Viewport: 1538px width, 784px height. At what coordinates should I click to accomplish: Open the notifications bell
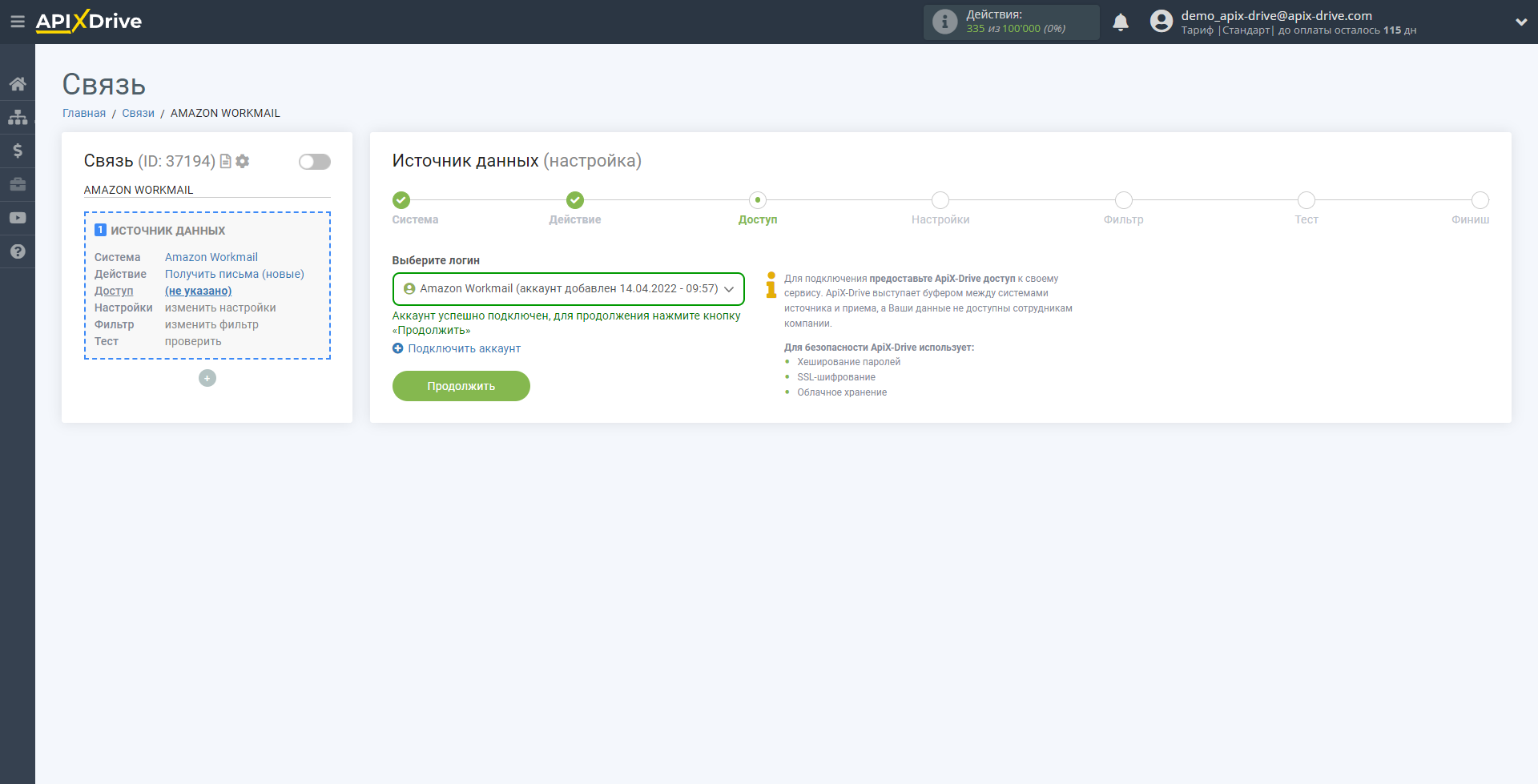point(1121,22)
